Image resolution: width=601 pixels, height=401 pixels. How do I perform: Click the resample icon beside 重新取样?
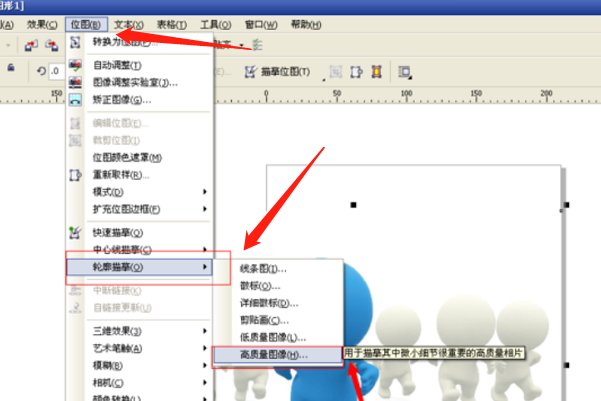75,175
